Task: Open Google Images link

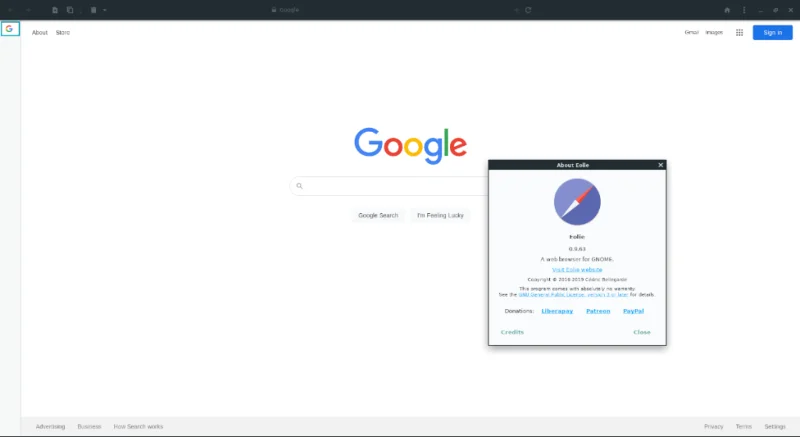Action: (714, 33)
